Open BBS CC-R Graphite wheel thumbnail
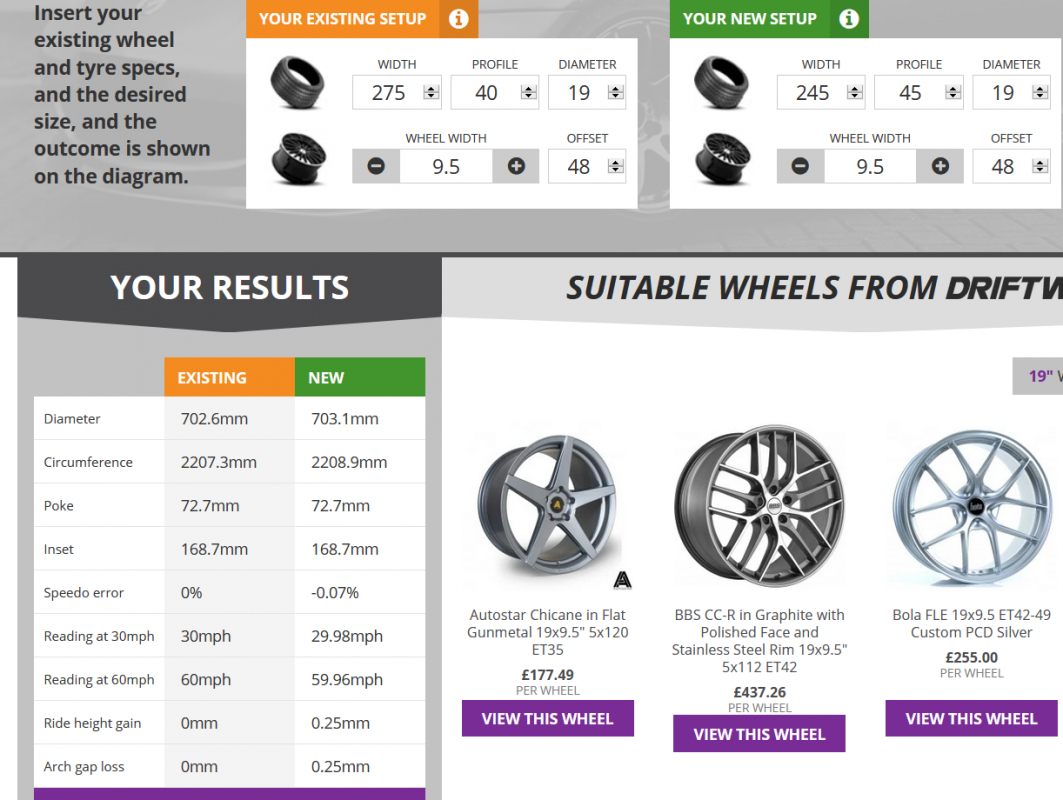1063x800 pixels. pos(759,505)
